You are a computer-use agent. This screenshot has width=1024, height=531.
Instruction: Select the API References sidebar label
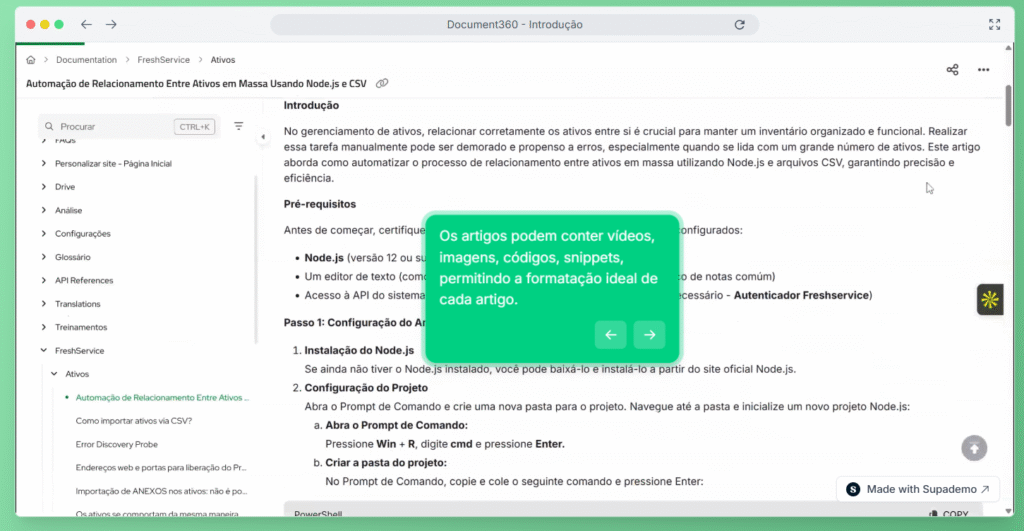84,280
